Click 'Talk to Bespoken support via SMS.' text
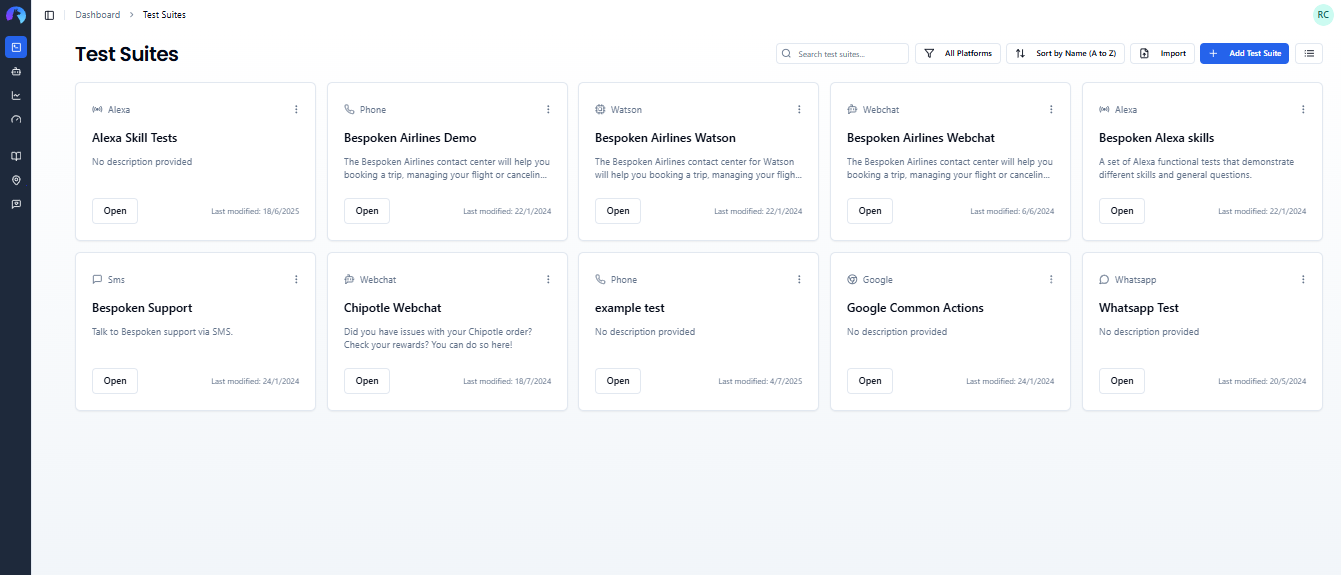The width and height of the screenshot is (1341, 575). pos(162,332)
